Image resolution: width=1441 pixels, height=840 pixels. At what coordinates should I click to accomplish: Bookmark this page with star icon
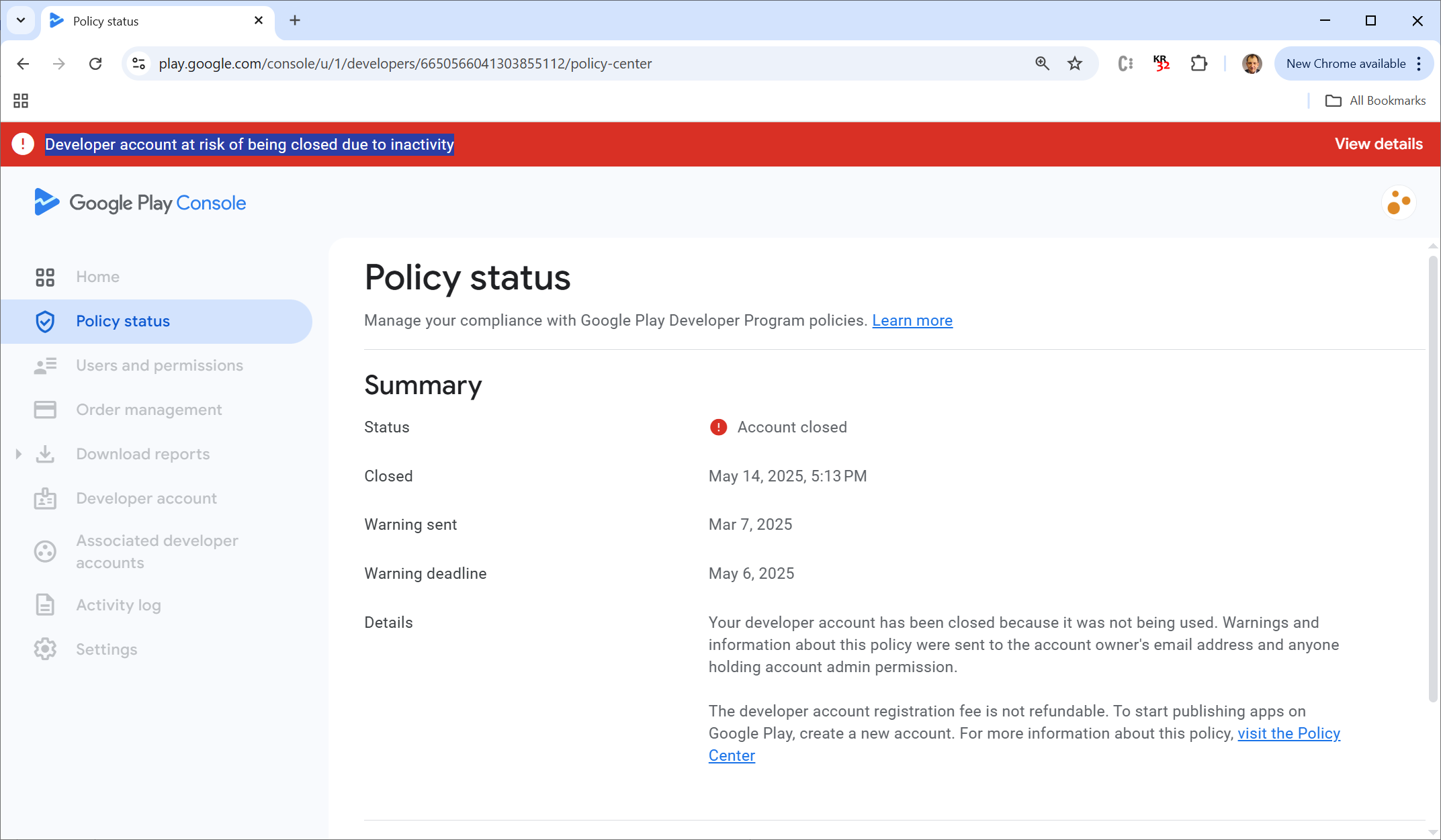coord(1075,64)
